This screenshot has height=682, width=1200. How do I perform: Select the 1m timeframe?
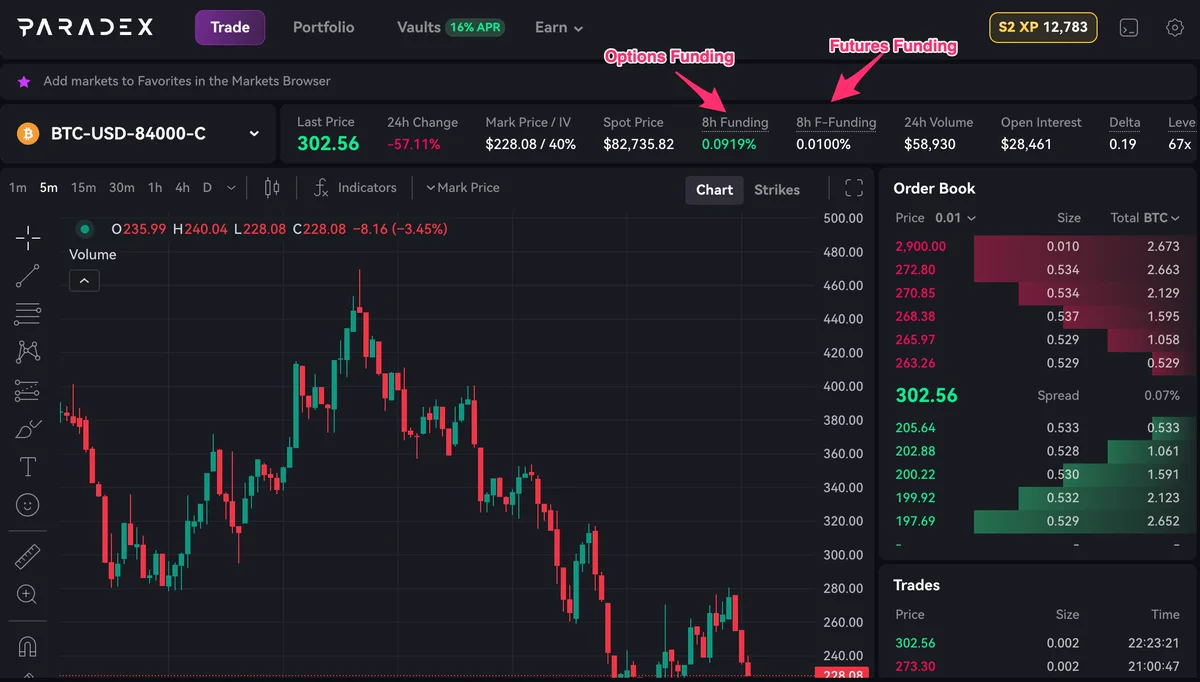pyautogui.click(x=18, y=188)
